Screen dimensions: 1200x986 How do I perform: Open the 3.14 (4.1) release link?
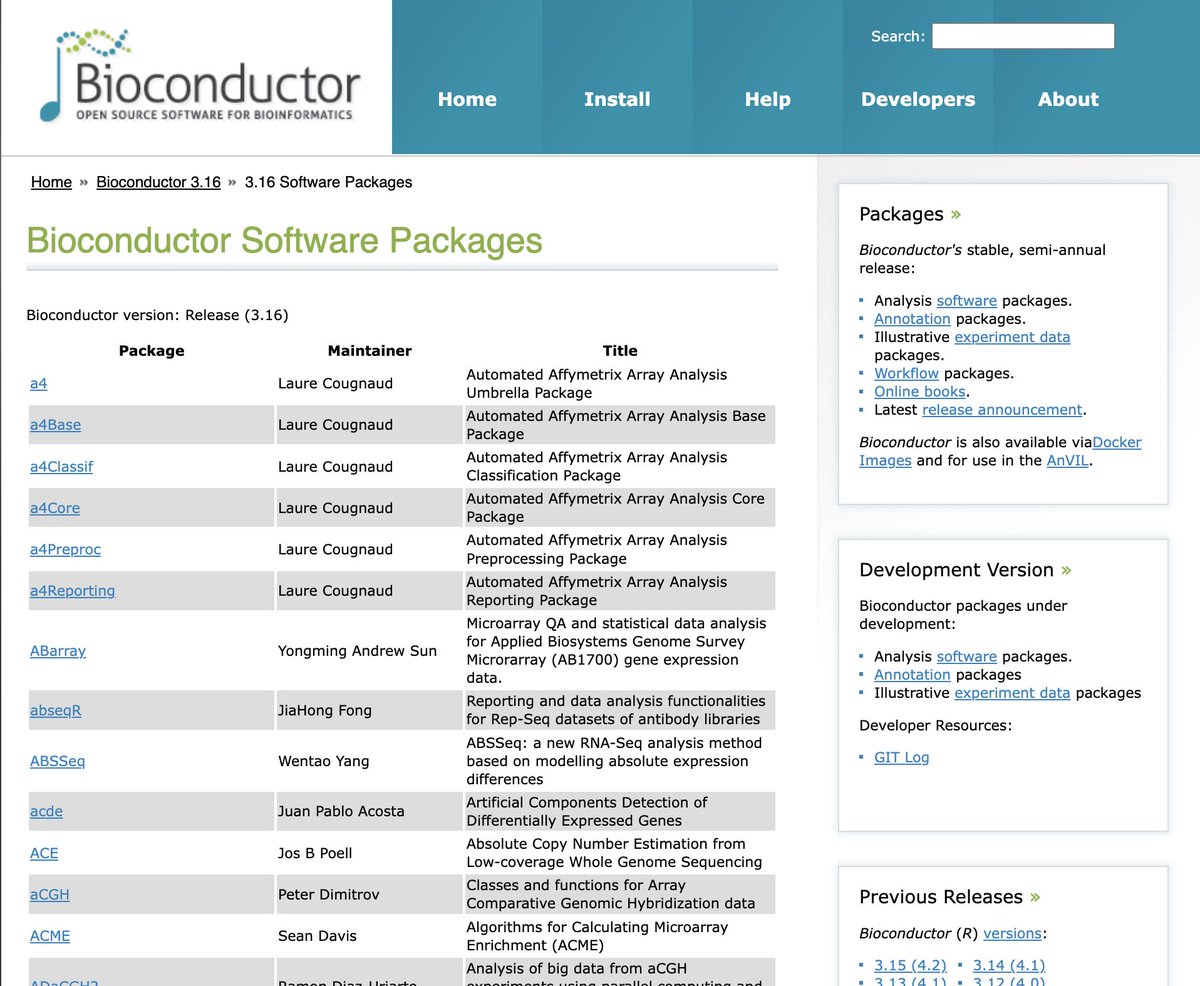pos(1009,966)
